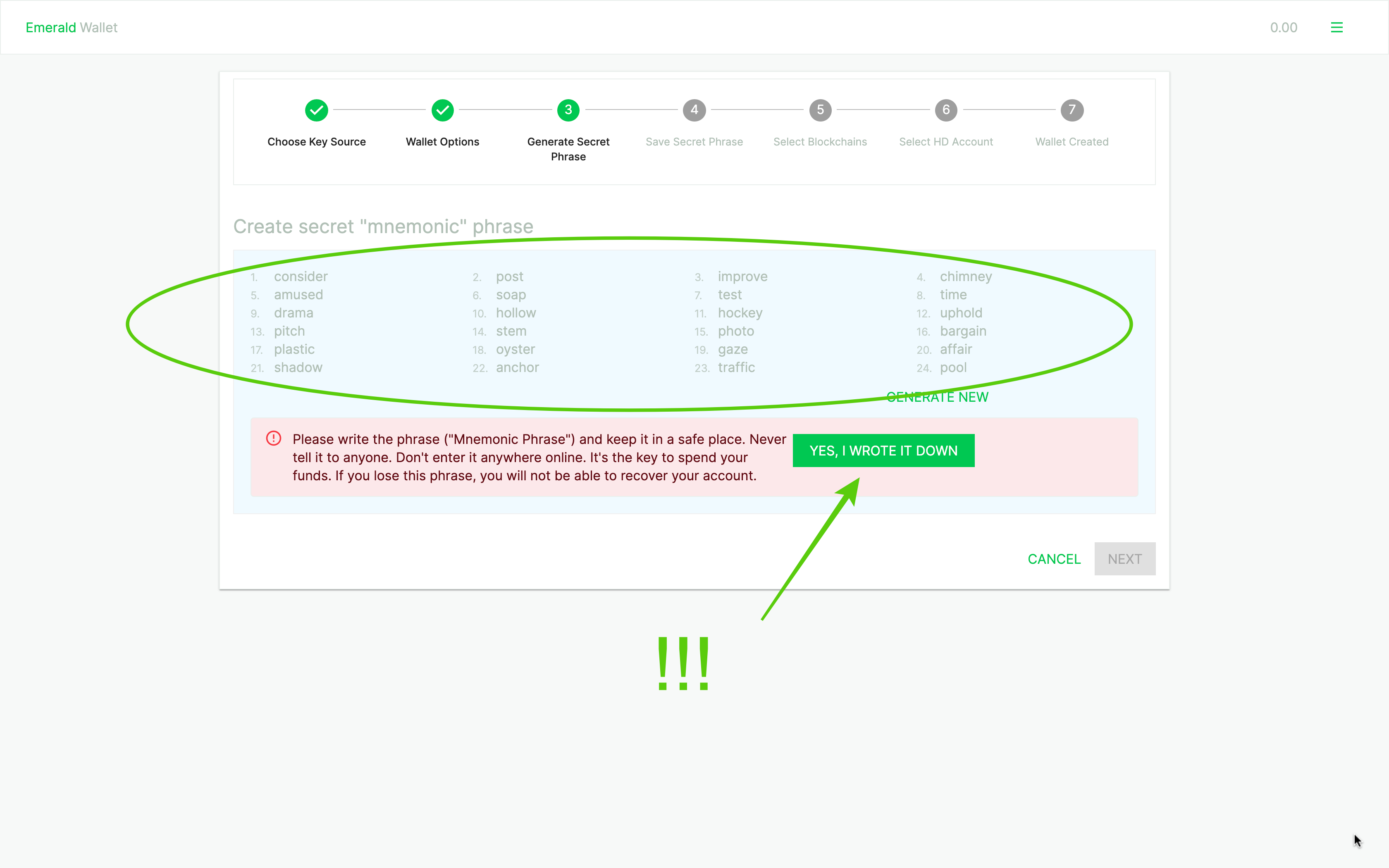
Task: Cancel the wallet creation
Action: pos(1054,558)
